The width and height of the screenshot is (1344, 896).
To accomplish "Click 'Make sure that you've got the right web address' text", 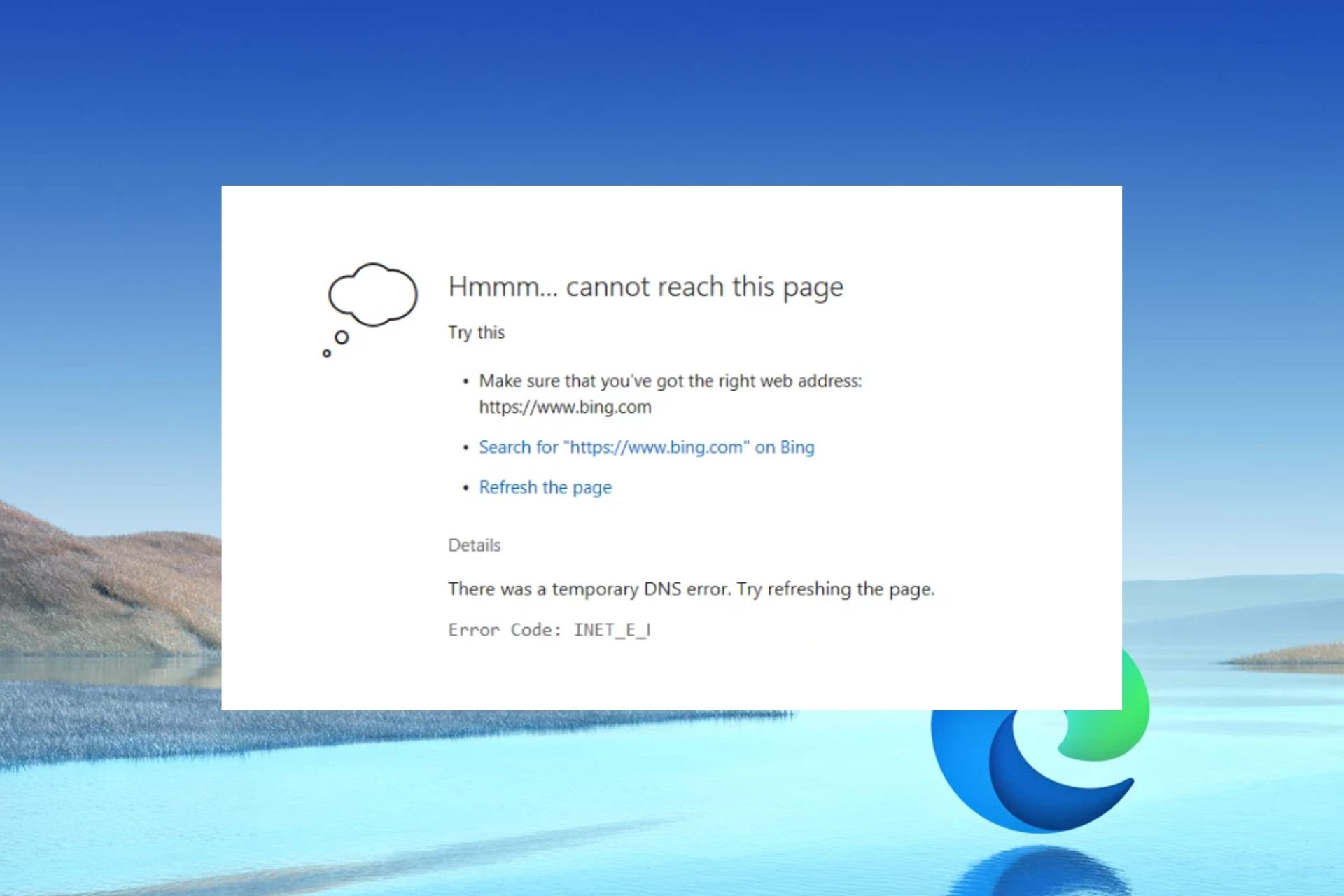I will (x=671, y=381).
